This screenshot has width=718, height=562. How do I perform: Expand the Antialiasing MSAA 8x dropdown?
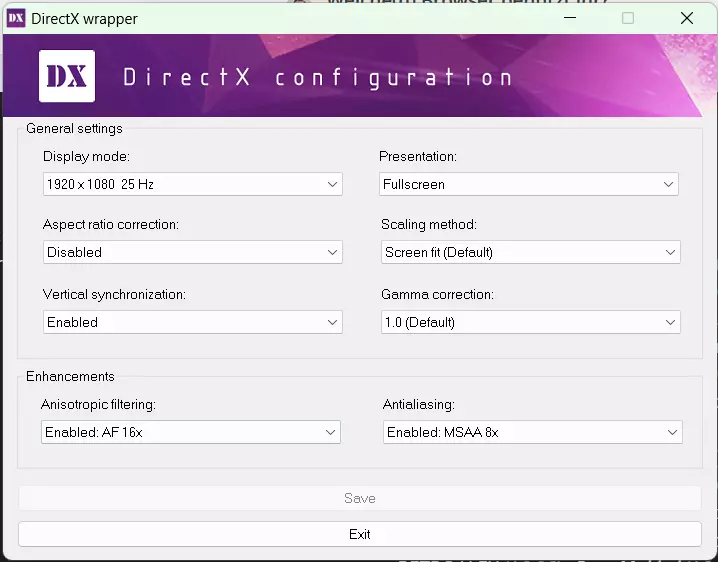point(533,432)
